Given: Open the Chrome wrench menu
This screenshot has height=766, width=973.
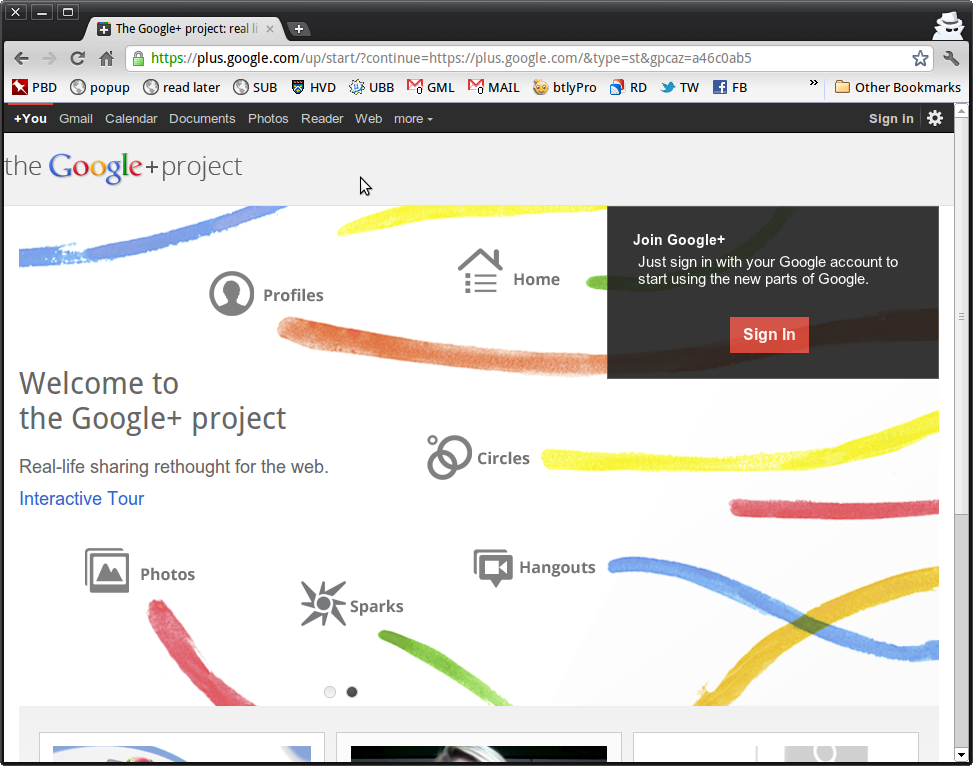Looking at the screenshot, I should click(951, 58).
